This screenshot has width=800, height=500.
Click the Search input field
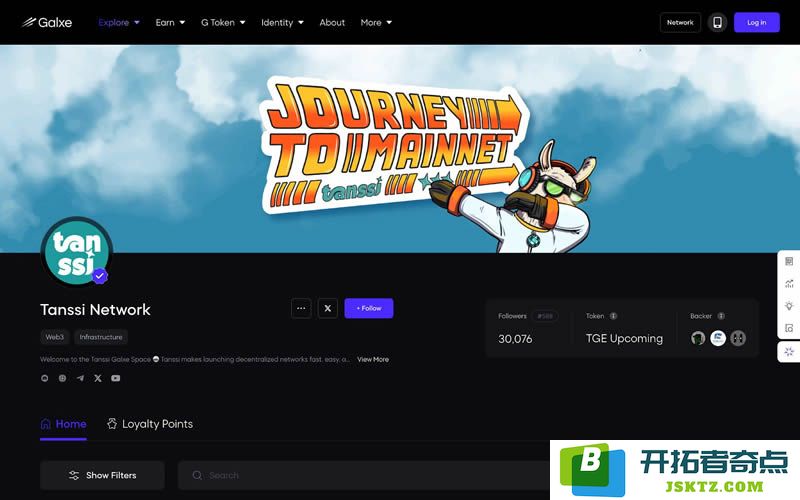[363, 475]
